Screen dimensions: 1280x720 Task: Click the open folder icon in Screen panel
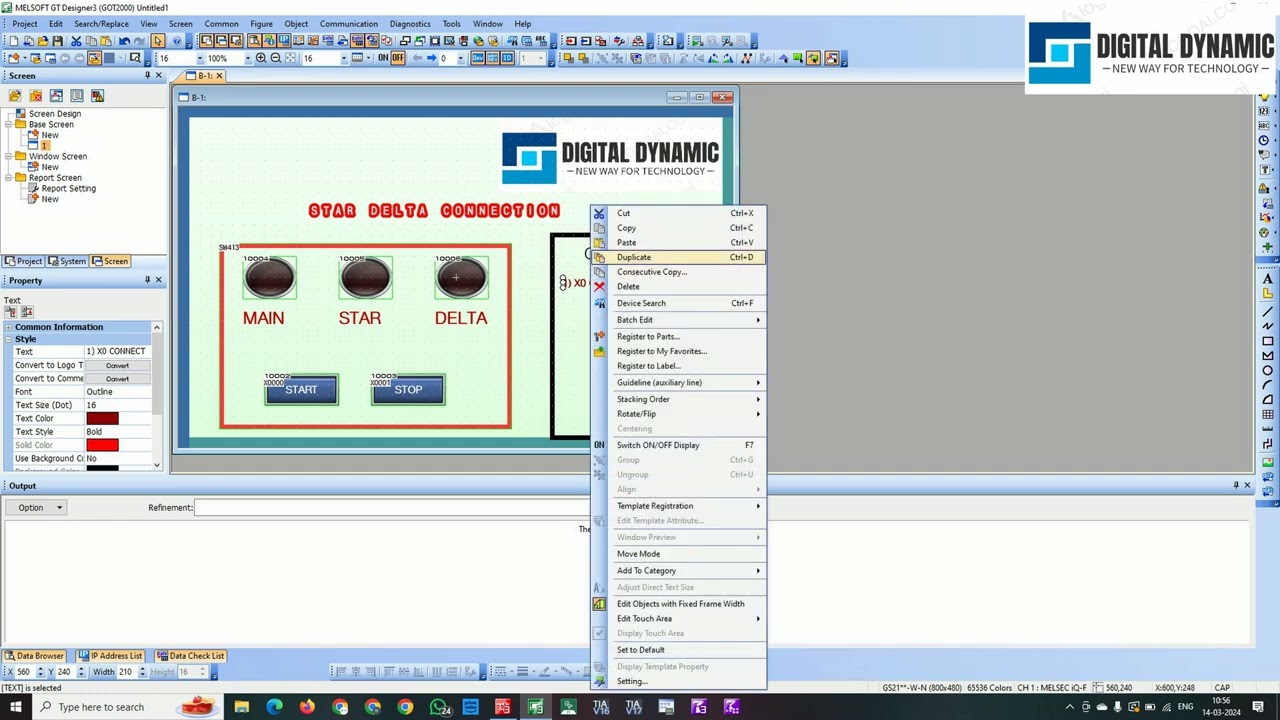pyautogui.click(x=15, y=96)
